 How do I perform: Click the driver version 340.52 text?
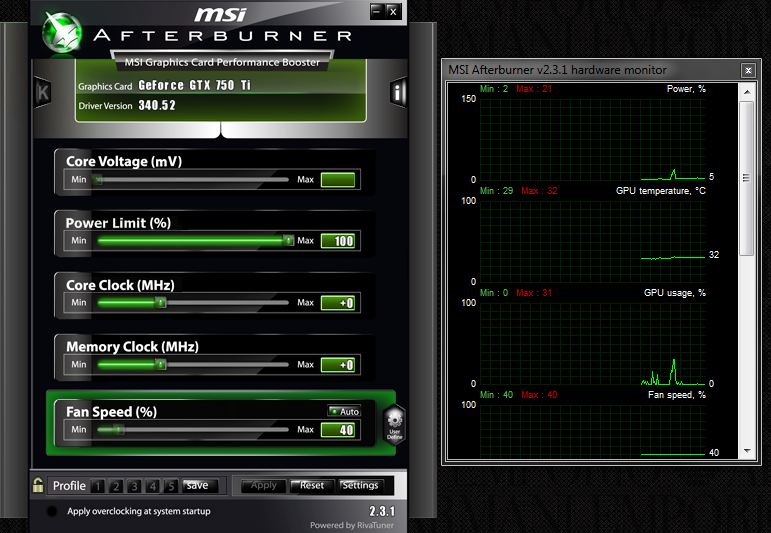coord(157,105)
